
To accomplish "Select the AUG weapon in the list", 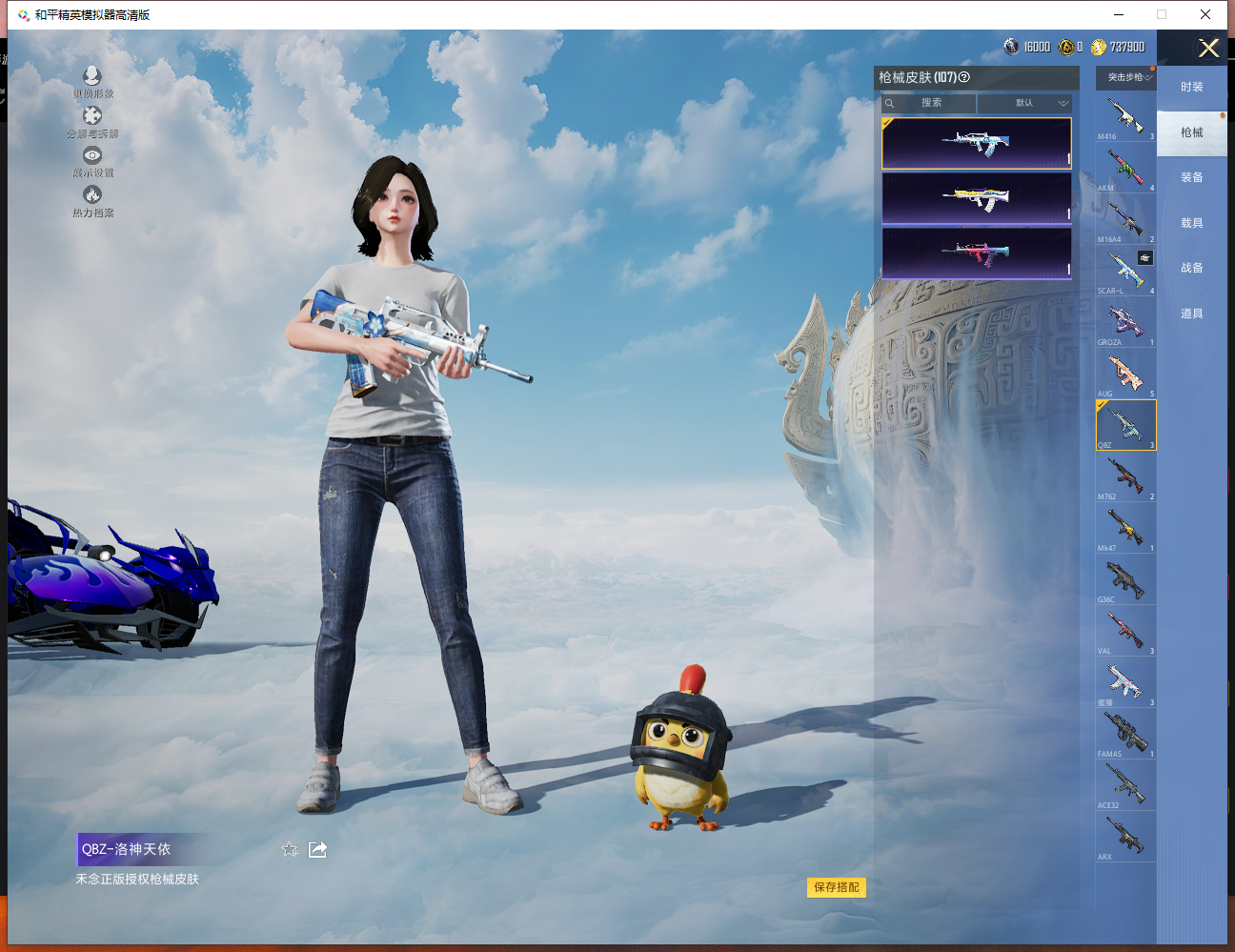I will [x=1125, y=374].
